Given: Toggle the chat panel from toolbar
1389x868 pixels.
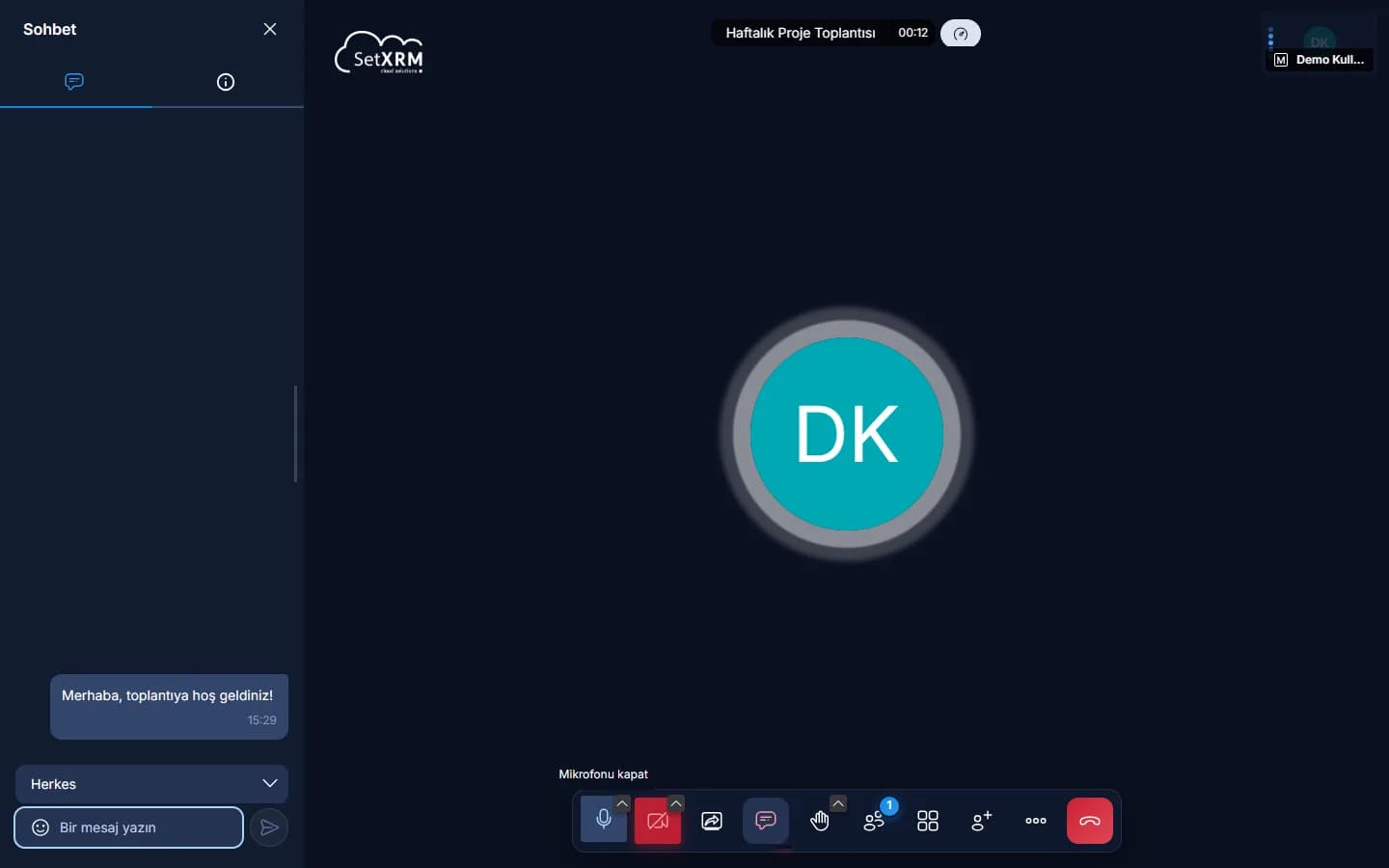Looking at the screenshot, I should point(766,821).
